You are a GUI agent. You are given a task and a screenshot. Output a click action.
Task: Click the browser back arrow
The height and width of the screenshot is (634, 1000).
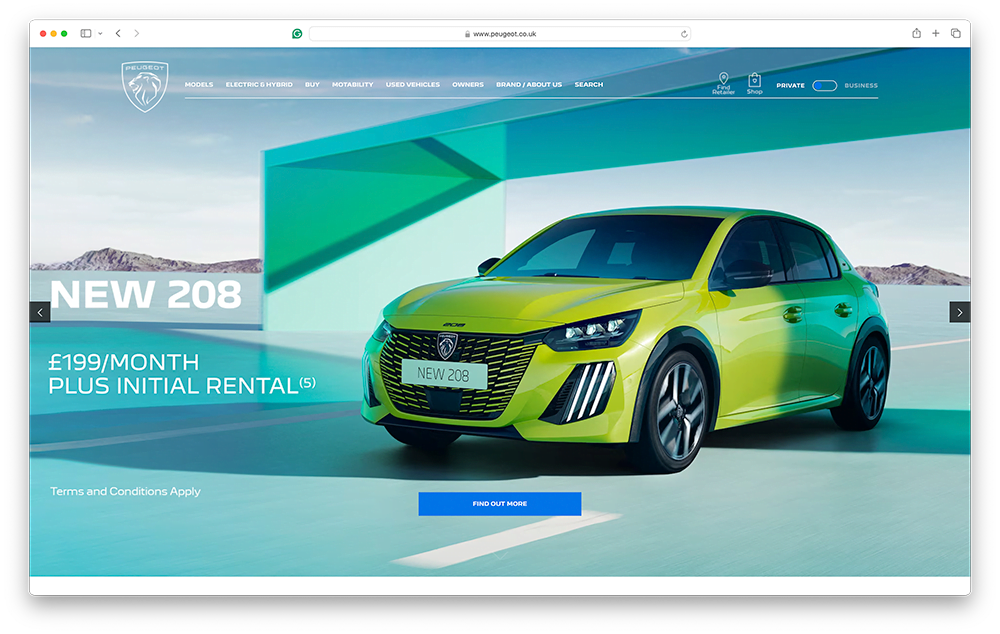pos(118,33)
